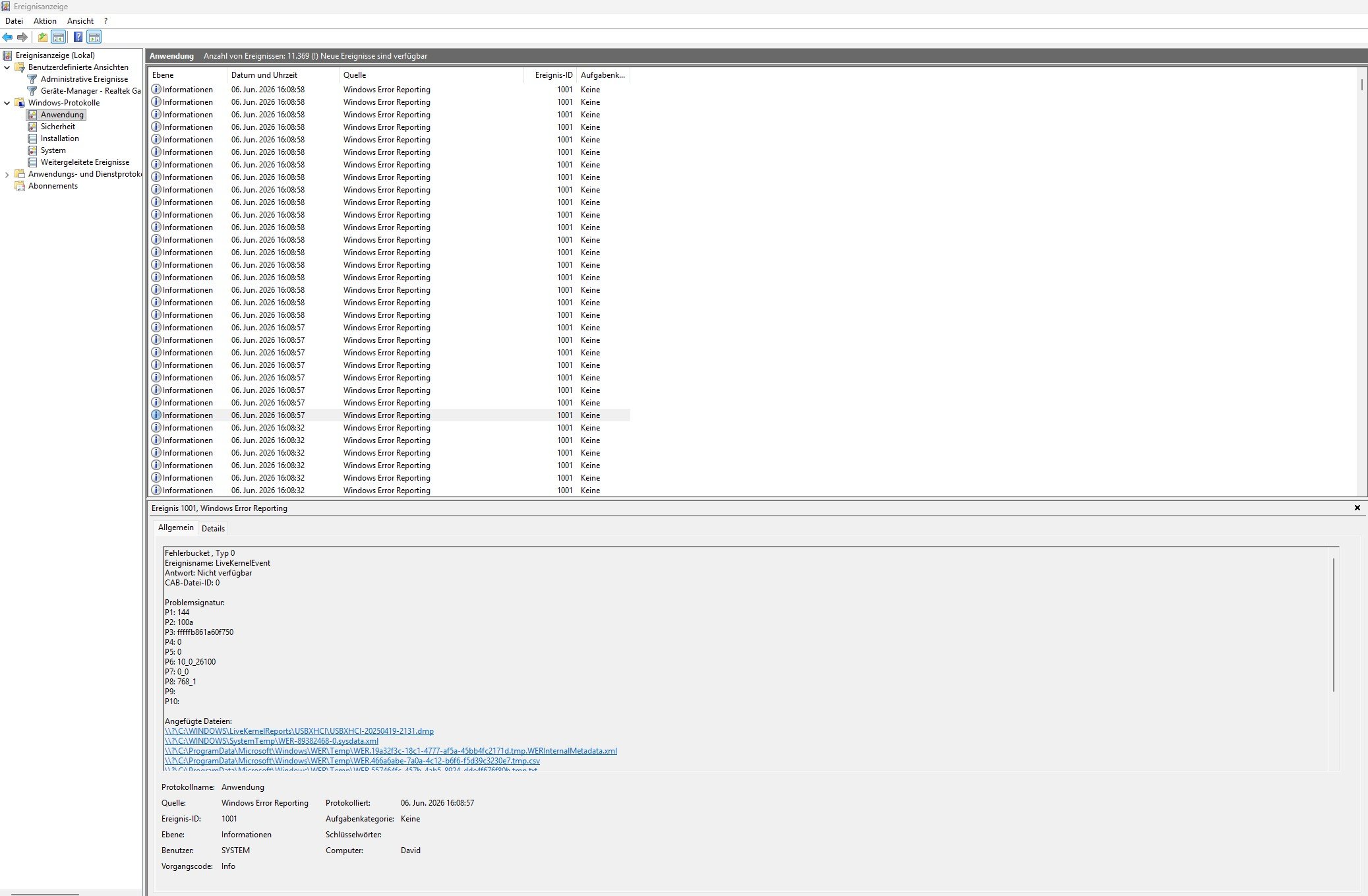This screenshot has height=896, width=1368.
Task: Open the Ansicht menu
Action: click(80, 21)
